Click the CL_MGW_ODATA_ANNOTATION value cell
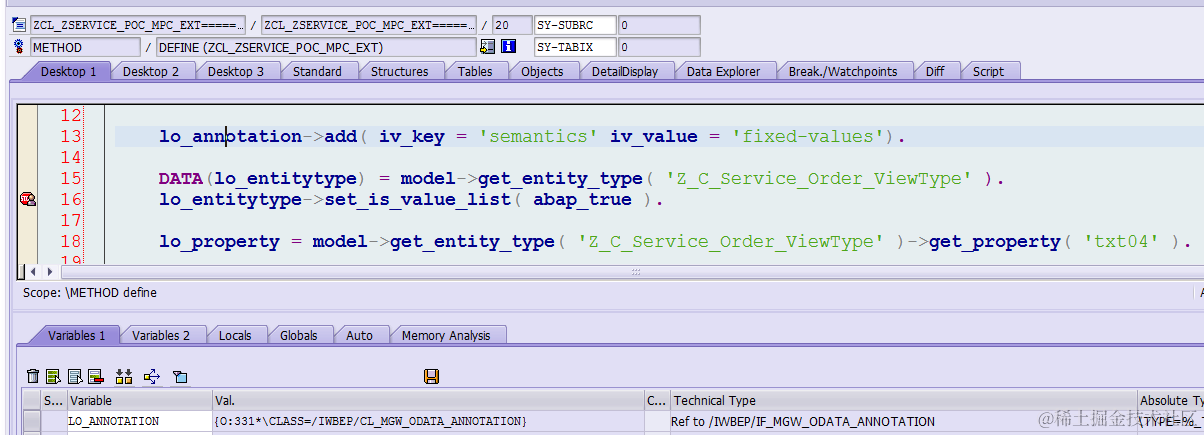This screenshot has width=1204, height=435. (x=429, y=421)
